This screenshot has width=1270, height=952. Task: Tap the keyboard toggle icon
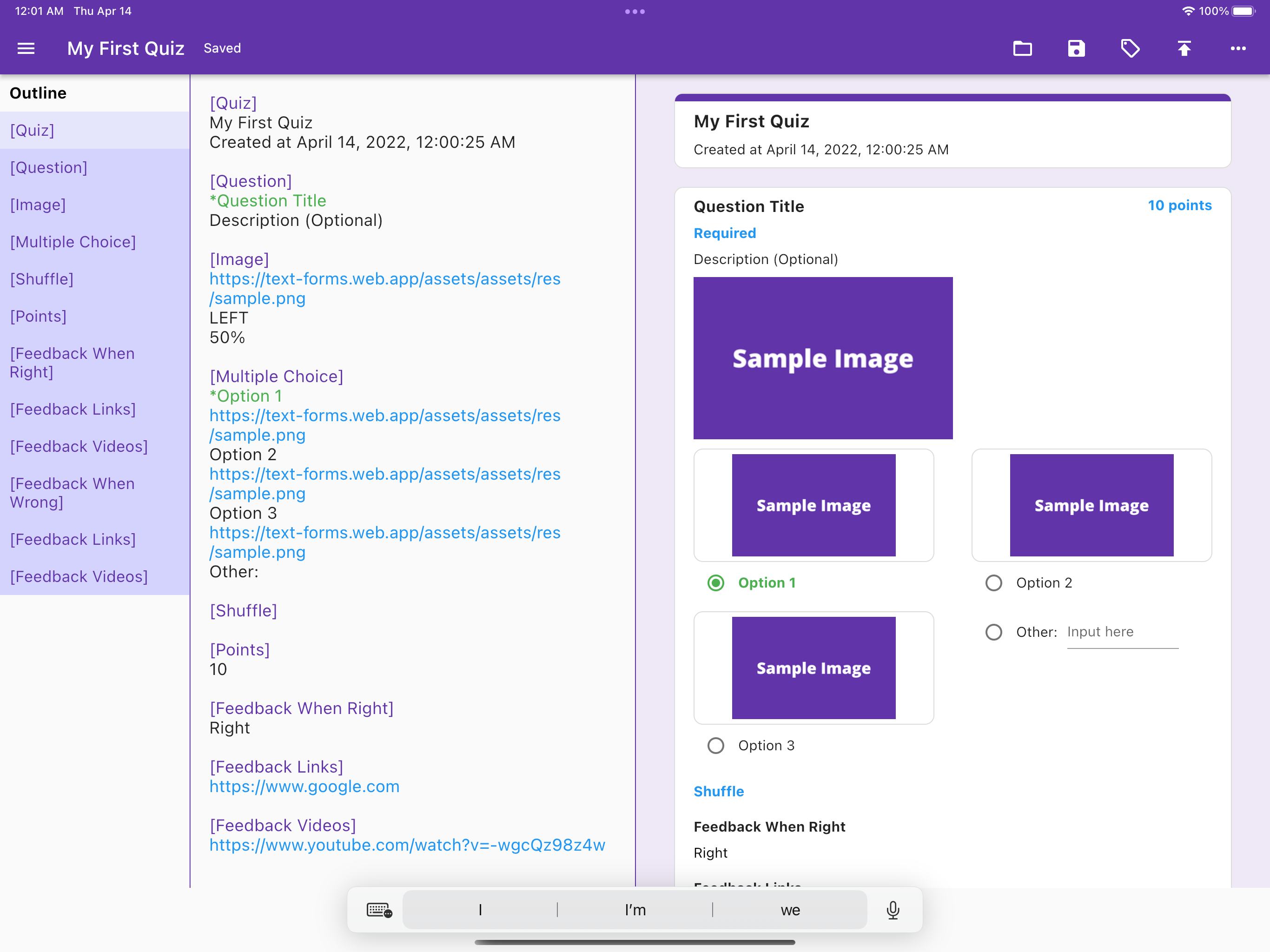[379, 910]
